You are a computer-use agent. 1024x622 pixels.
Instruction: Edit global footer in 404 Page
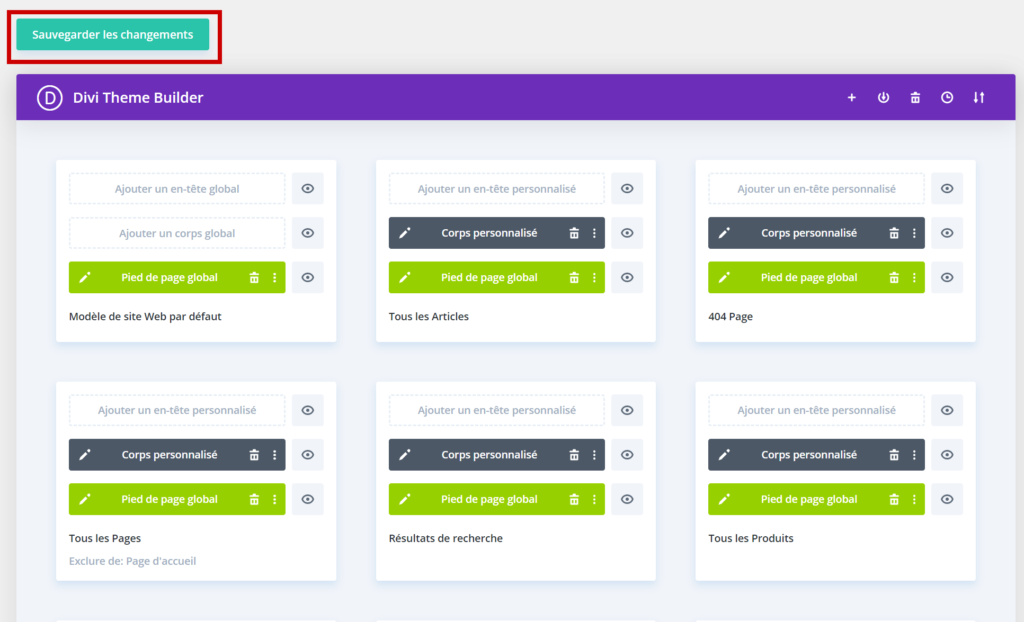coord(724,278)
